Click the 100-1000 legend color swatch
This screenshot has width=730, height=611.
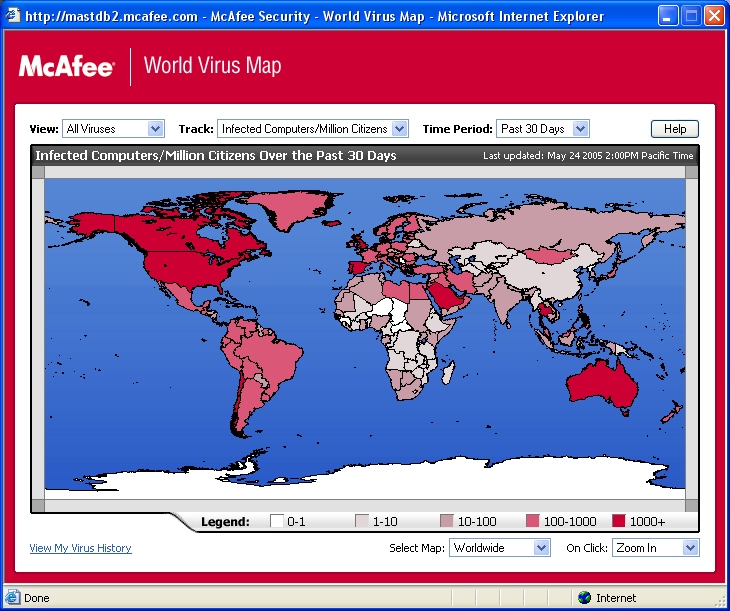point(533,521)
